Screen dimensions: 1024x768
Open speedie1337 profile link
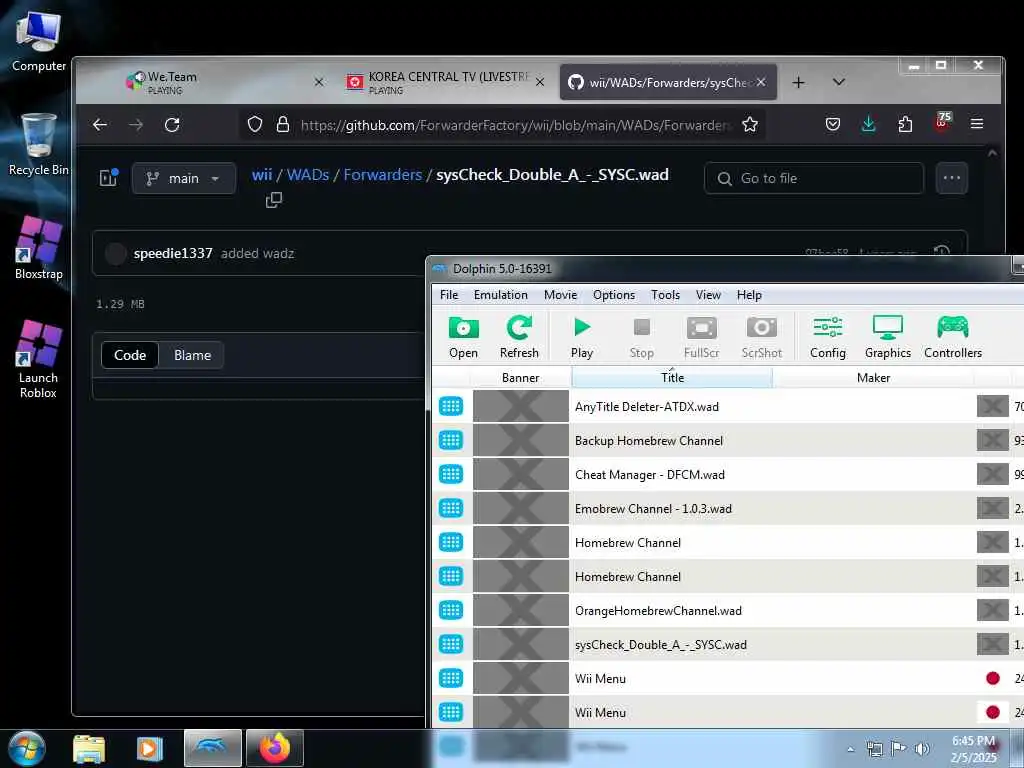tap(173, 253)
